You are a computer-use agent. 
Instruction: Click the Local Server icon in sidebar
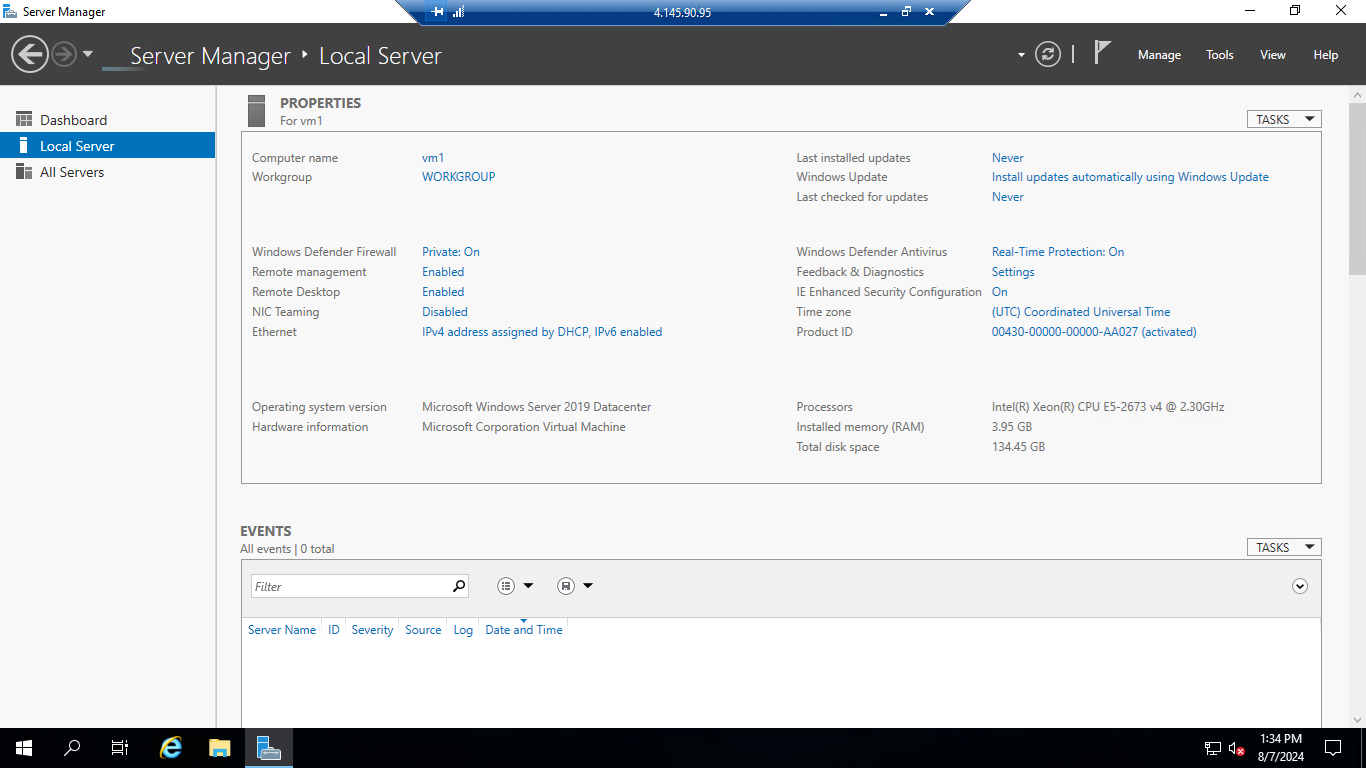24,146
